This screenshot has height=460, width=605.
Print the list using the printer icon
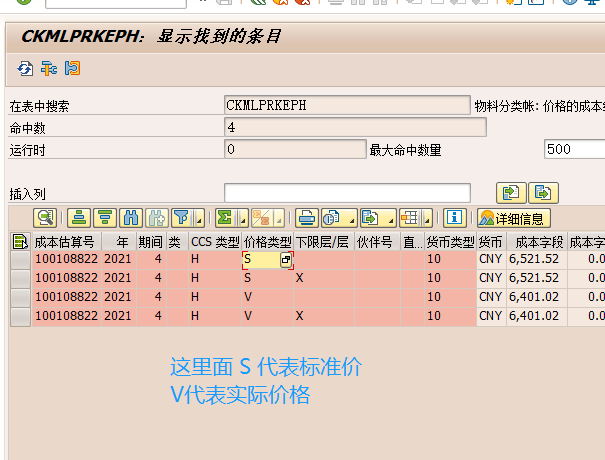[x=307, y=218]
